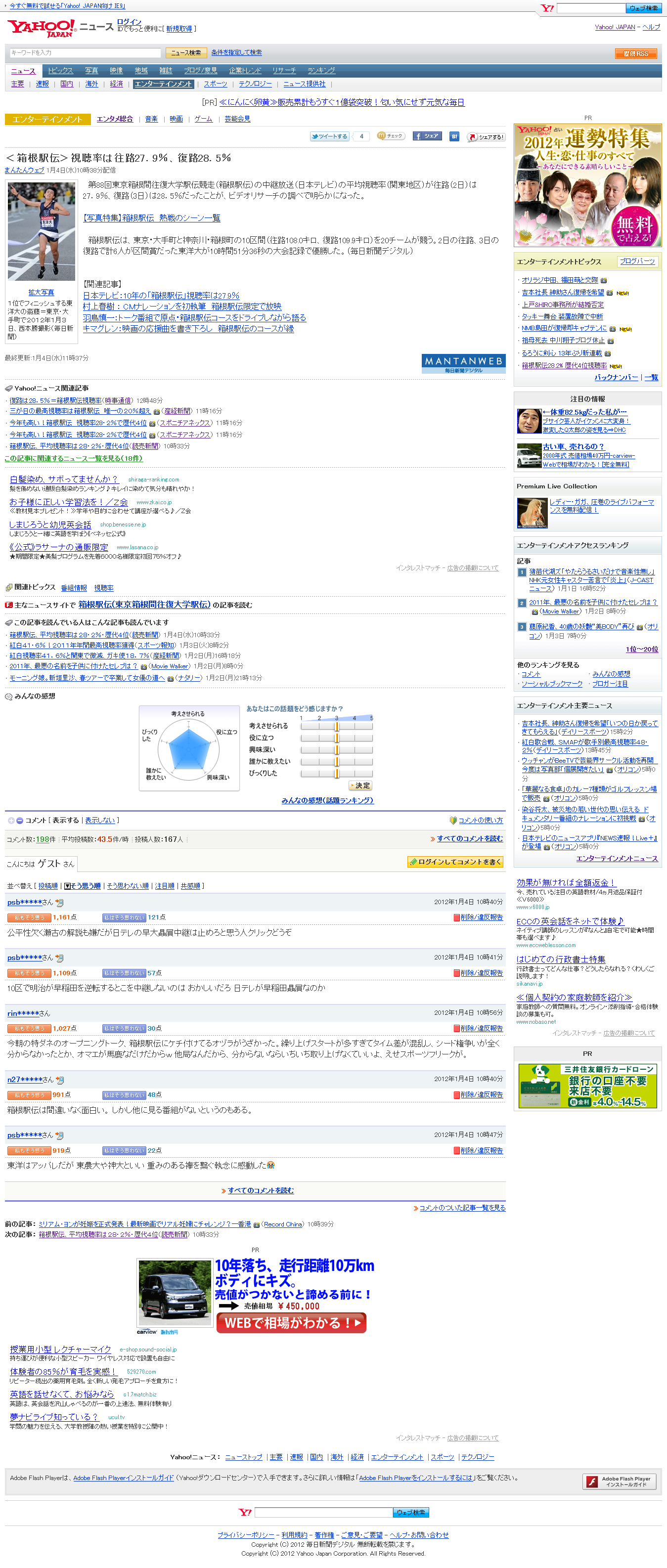667x1568 pixels.
Task: Click the minus icon beside the コメント heading
Action: click(19, 821)
